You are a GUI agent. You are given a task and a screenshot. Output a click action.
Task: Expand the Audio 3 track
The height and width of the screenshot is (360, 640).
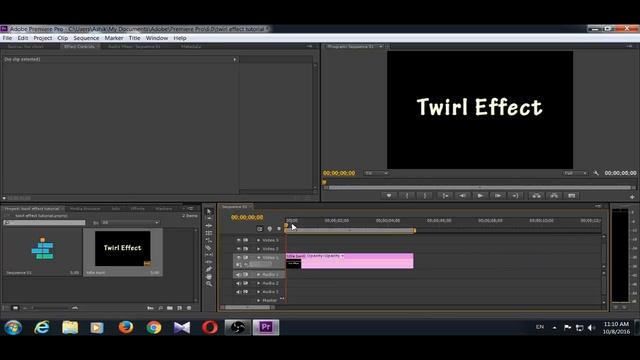pos(258,292)
